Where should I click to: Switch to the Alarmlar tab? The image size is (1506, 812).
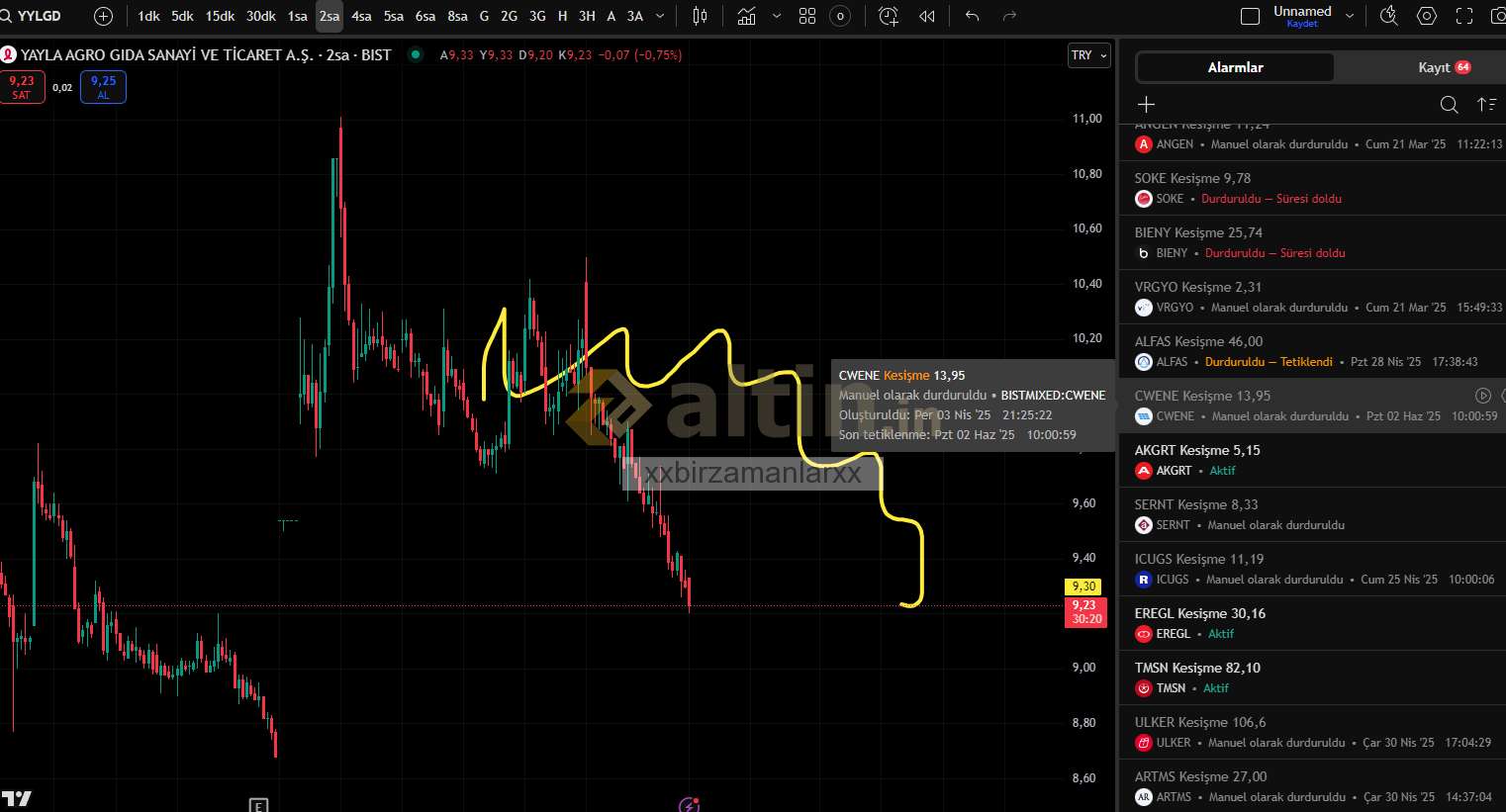(x=1235, y=67)
